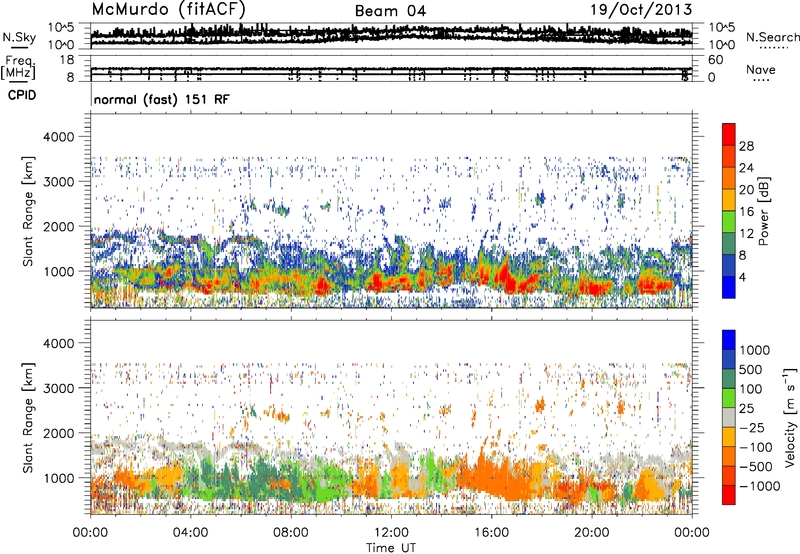Click 'normal (fast) 151 RF' text

pos(162,99)
